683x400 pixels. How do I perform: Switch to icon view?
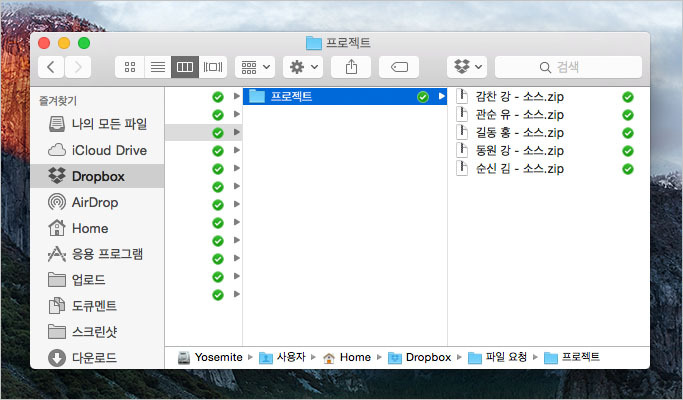(130, 67)
